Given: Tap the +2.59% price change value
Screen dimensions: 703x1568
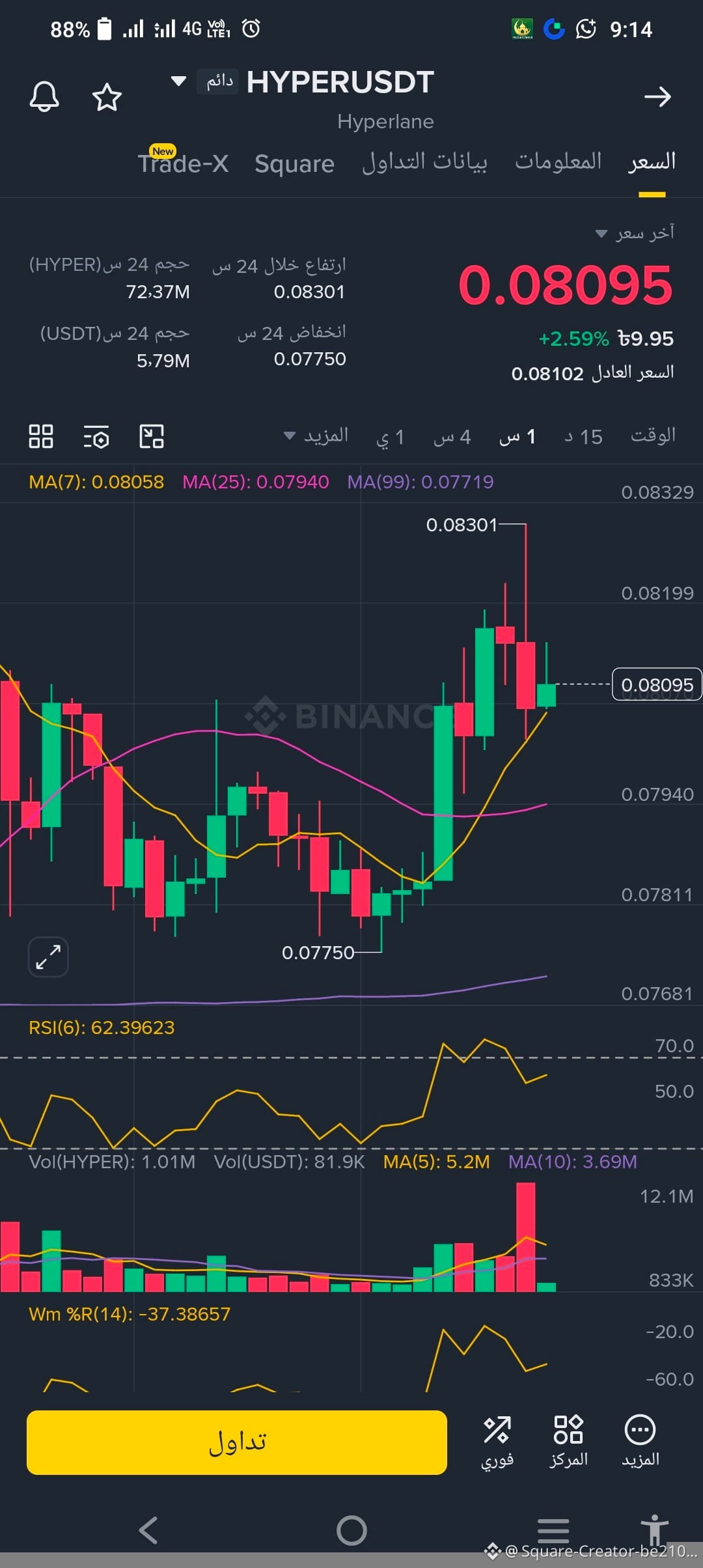Looking at the screenshot, I should tap(573, 339).
